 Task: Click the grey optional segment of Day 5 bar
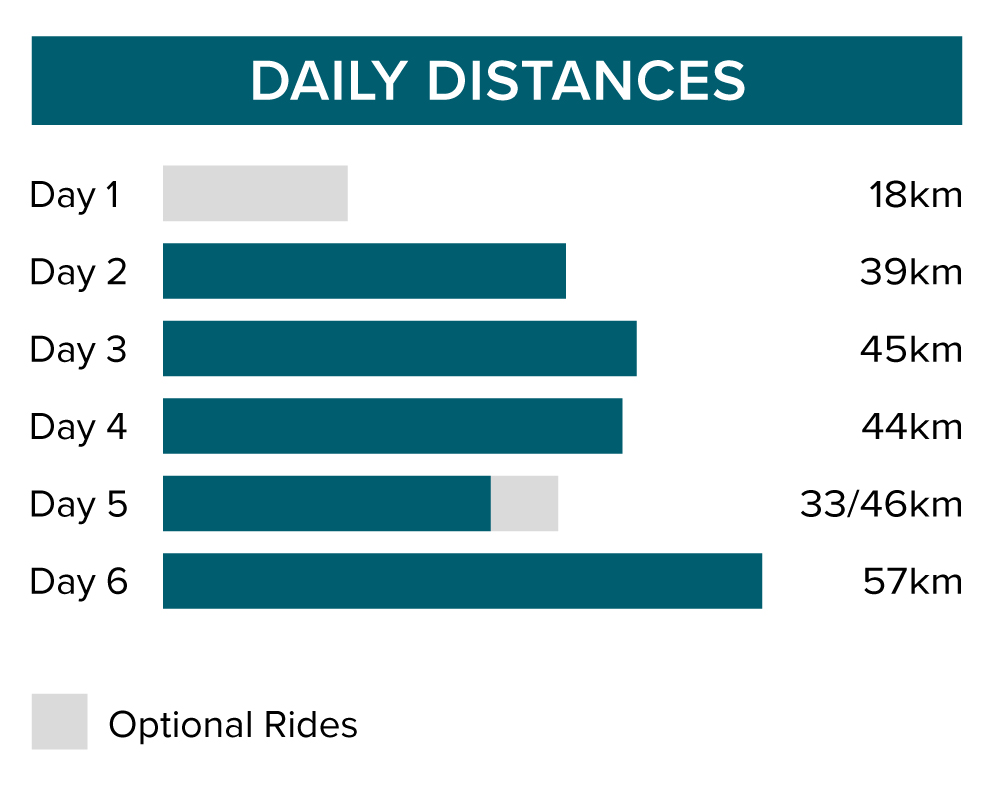click(x=524, y=503)
